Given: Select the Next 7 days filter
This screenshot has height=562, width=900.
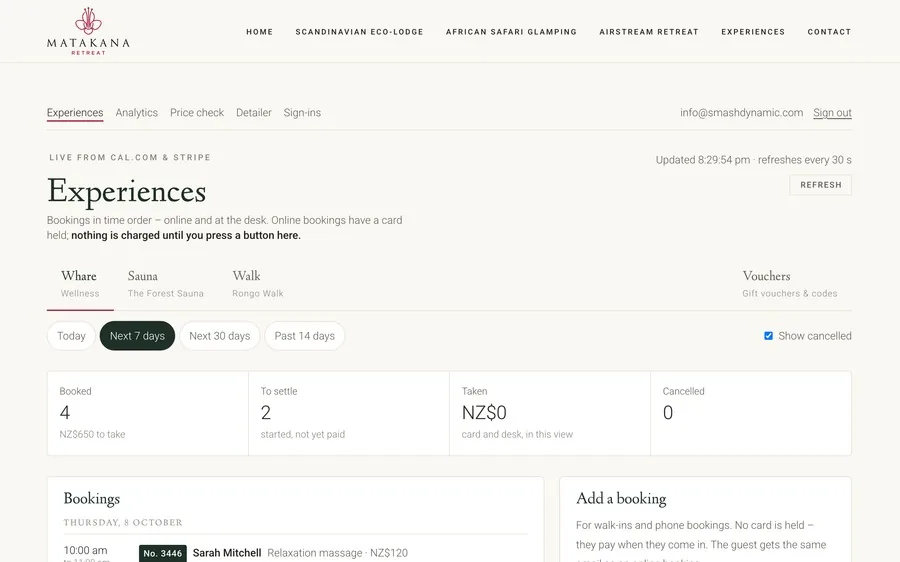Looking at the screenshot, I should (x=137, y=336).
